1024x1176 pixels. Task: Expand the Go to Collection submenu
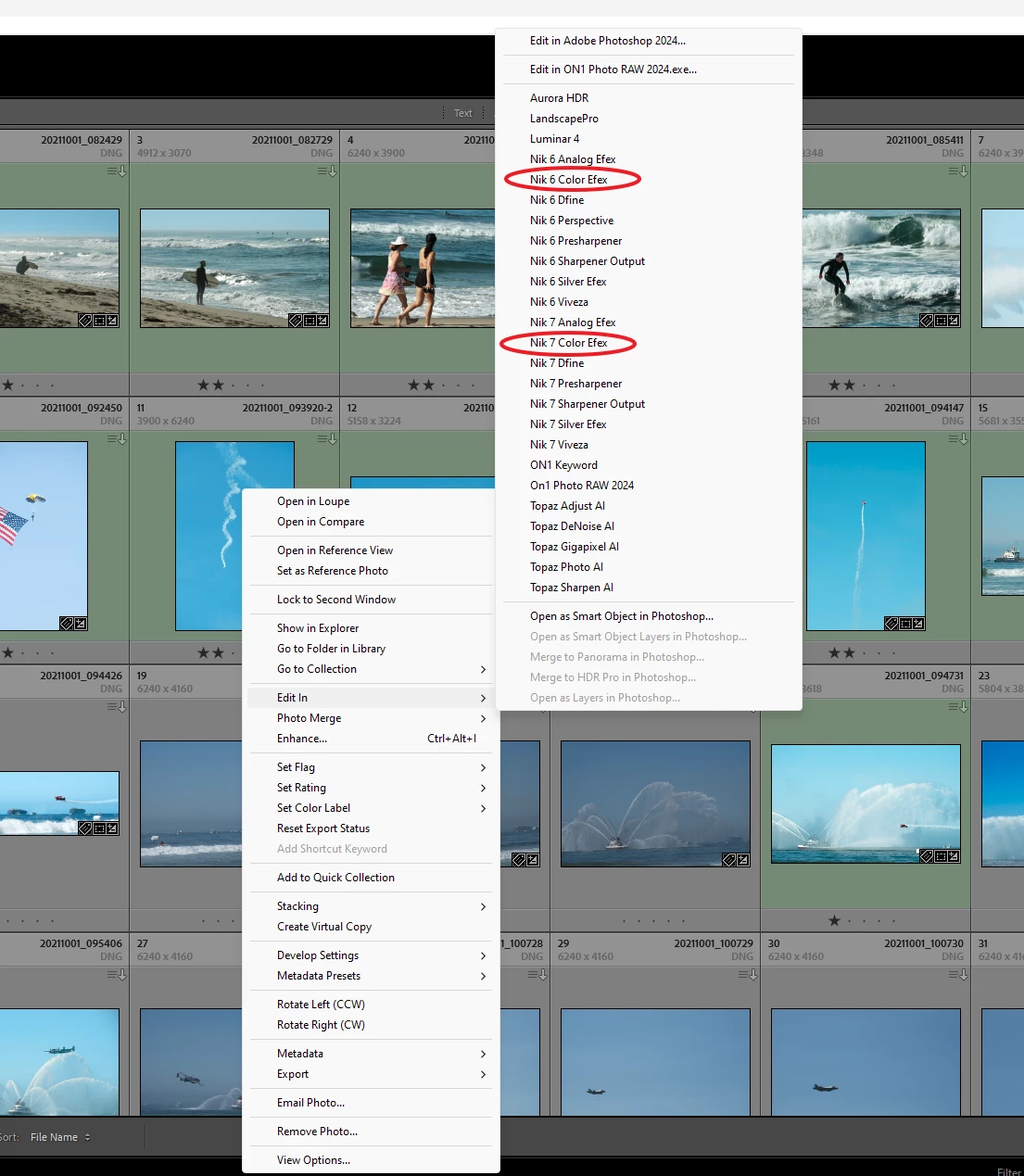click(371, 669)
